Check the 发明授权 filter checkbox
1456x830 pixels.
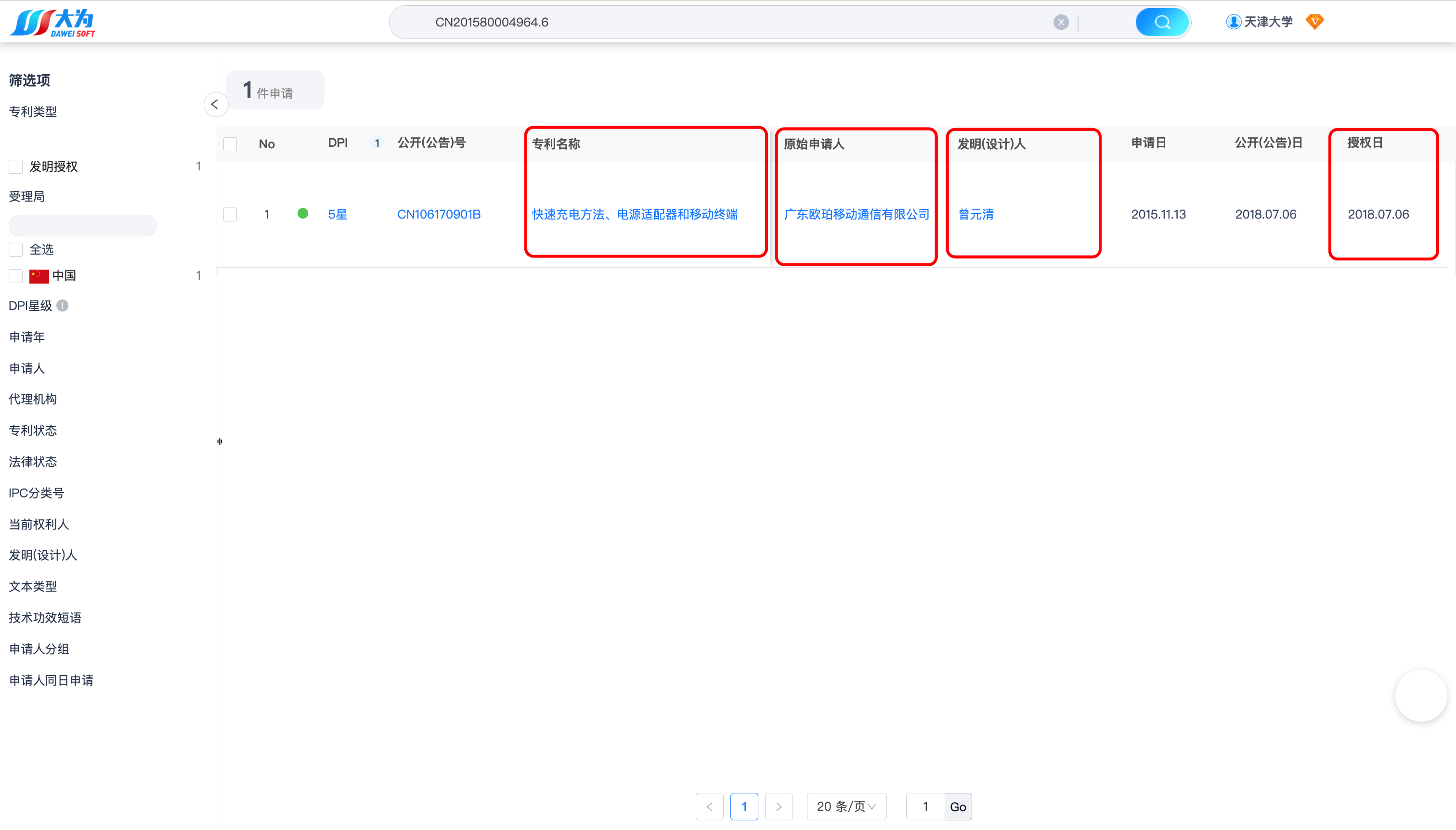pyautogui.click(x=16, y=167)
